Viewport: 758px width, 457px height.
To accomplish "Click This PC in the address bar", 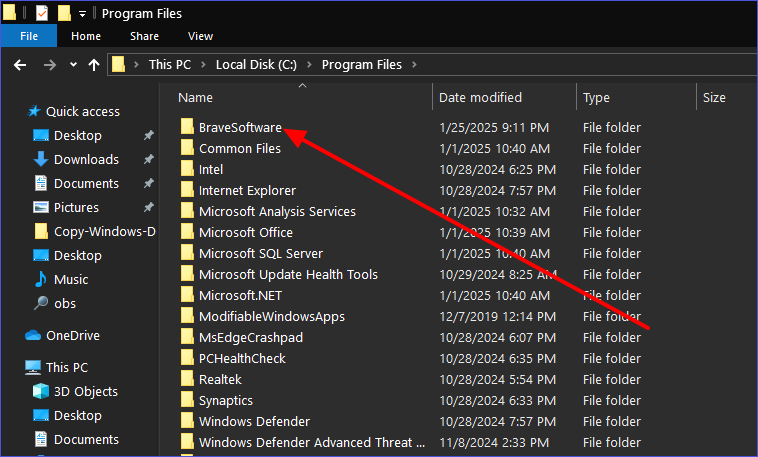I will pyautogui.click(x=170, y=65).
